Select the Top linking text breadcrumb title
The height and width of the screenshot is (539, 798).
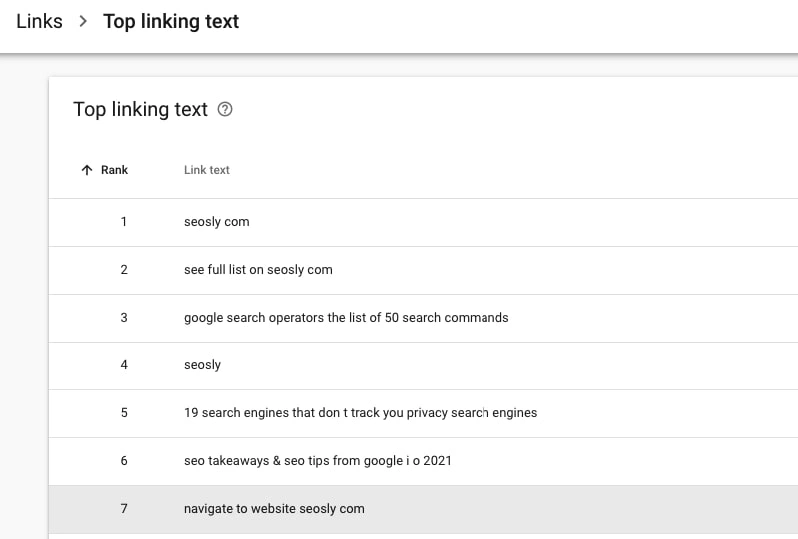point(171,21)
